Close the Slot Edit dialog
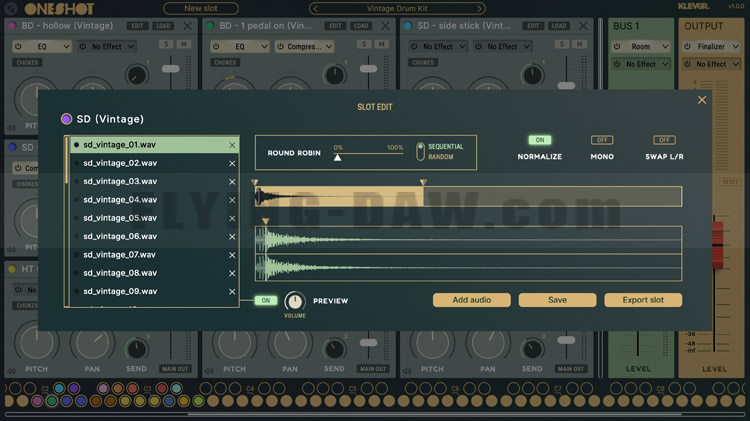 (x=702, y=100)
